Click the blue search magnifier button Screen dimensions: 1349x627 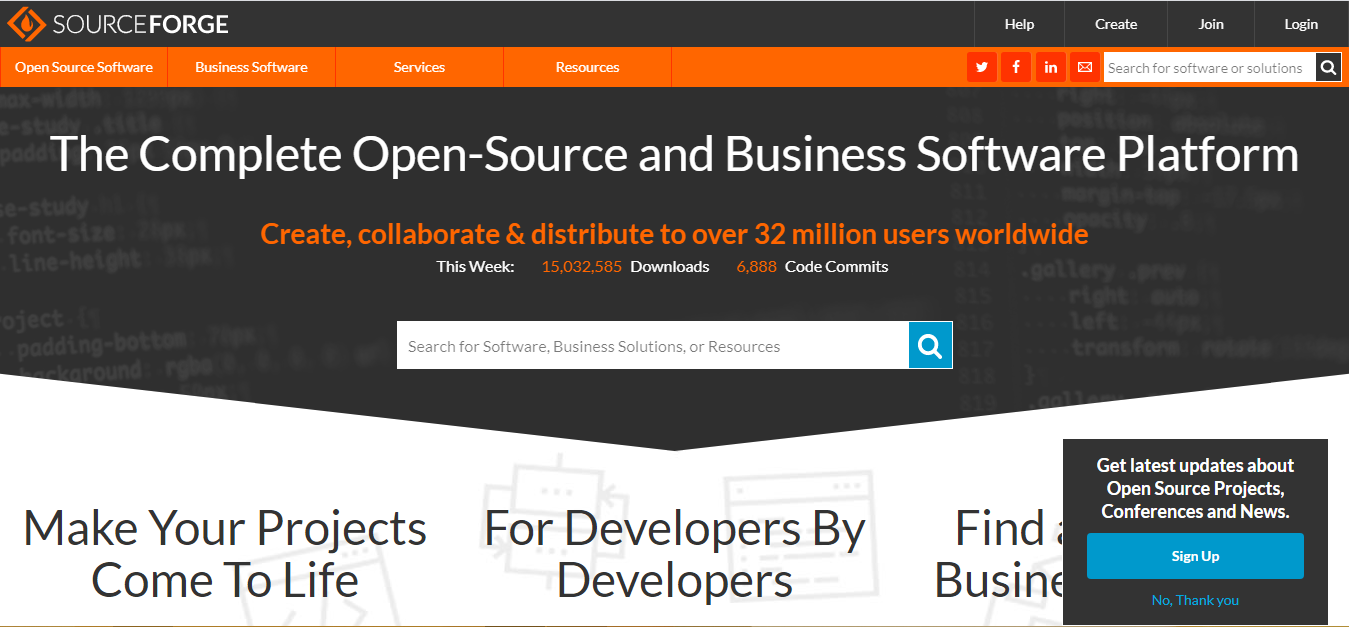tap(929, 344)
